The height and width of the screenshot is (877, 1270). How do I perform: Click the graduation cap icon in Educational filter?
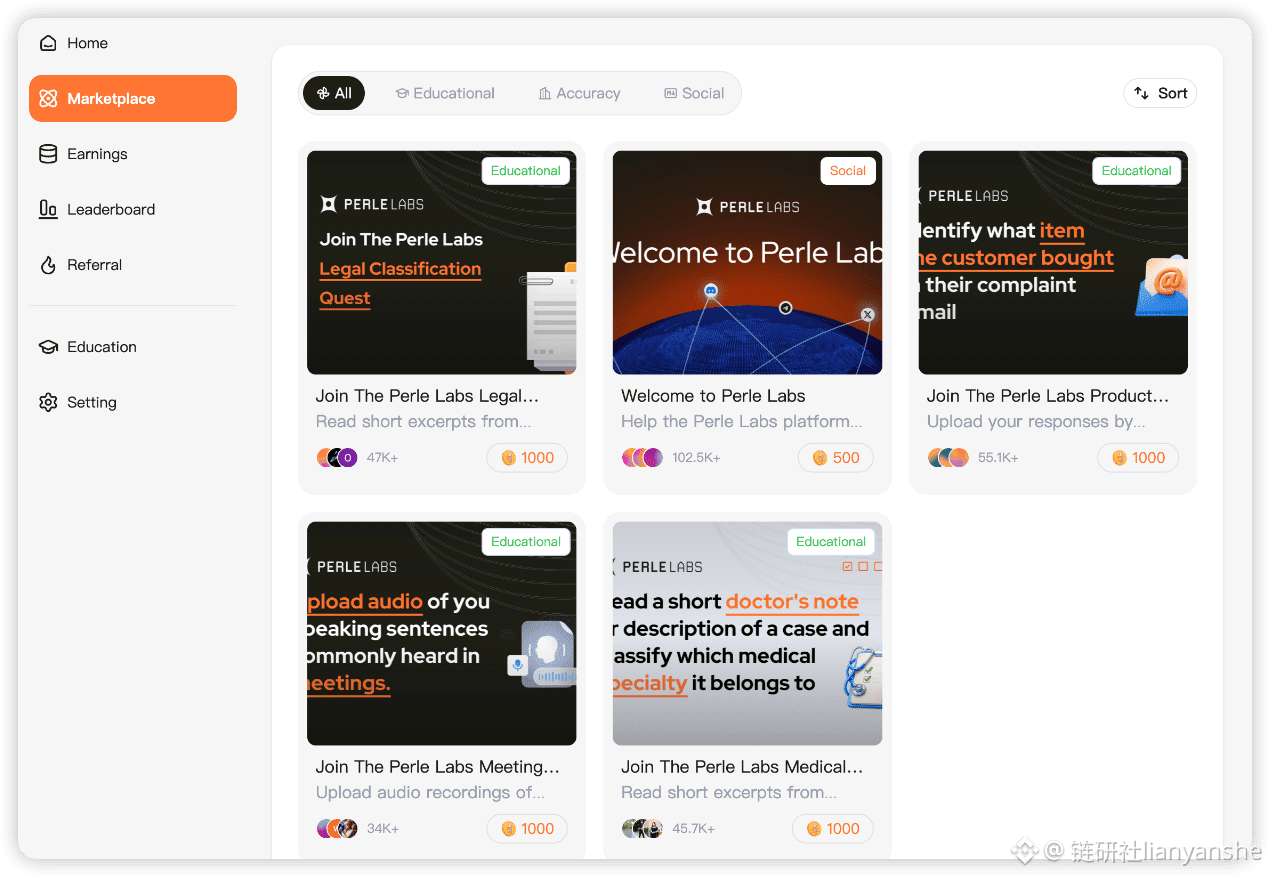pos(402,93)
